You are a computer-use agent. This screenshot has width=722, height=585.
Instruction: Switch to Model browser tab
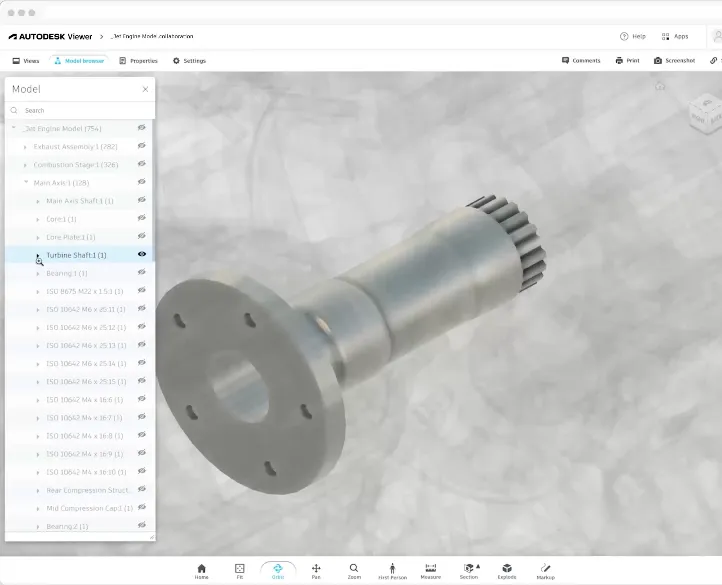tap(79, 61)
